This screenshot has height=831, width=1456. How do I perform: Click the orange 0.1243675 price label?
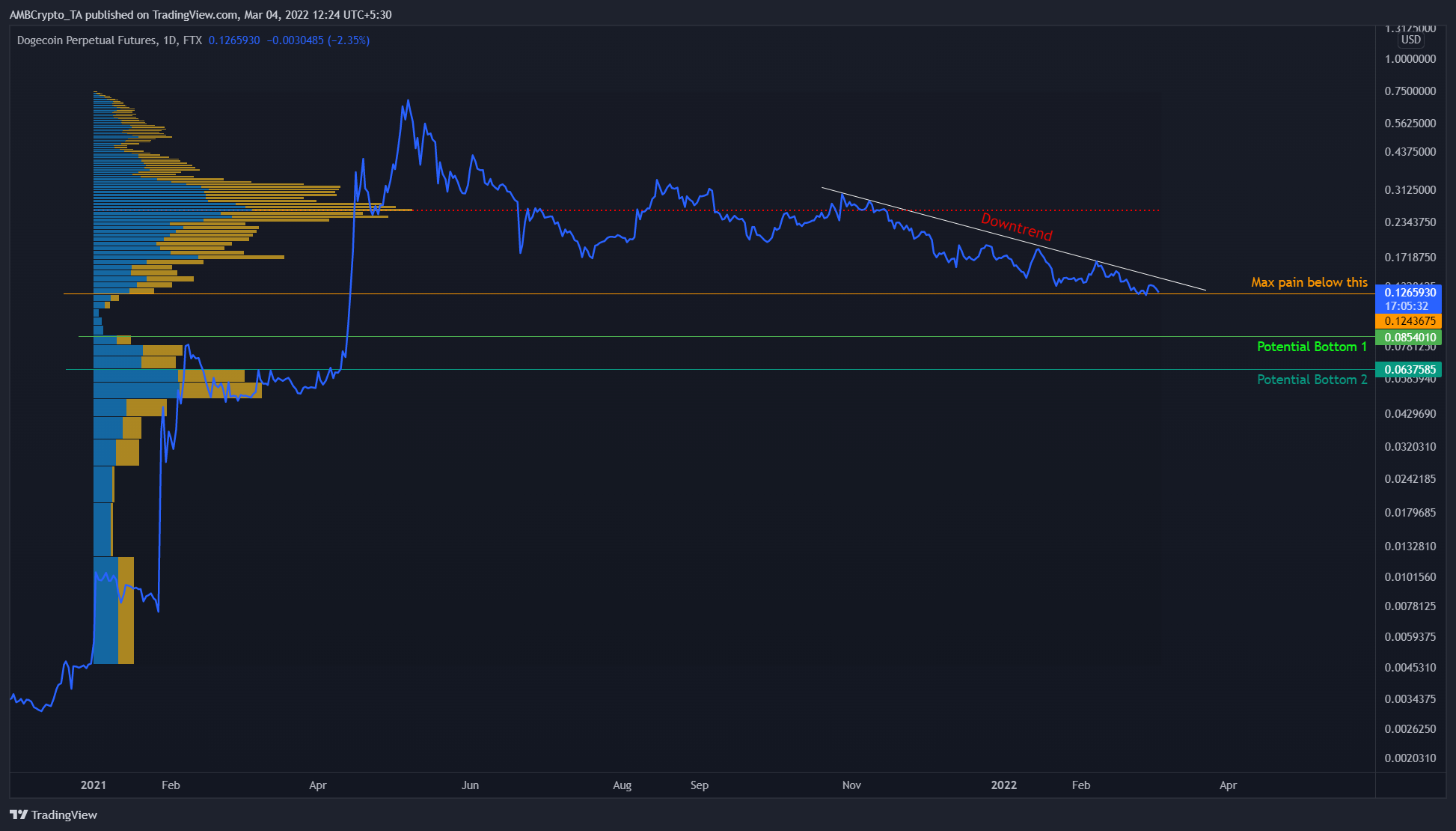tap(1410, 321)
